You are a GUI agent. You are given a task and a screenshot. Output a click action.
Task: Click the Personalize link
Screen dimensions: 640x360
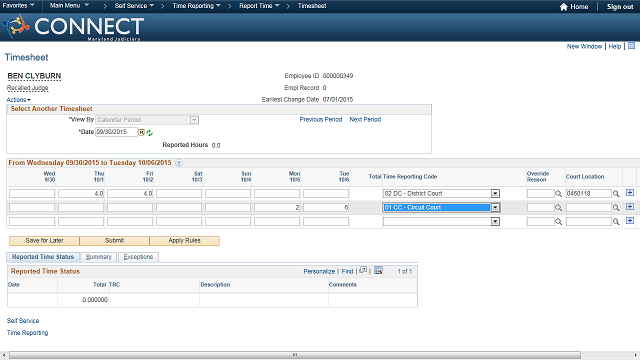coord(319,271)
